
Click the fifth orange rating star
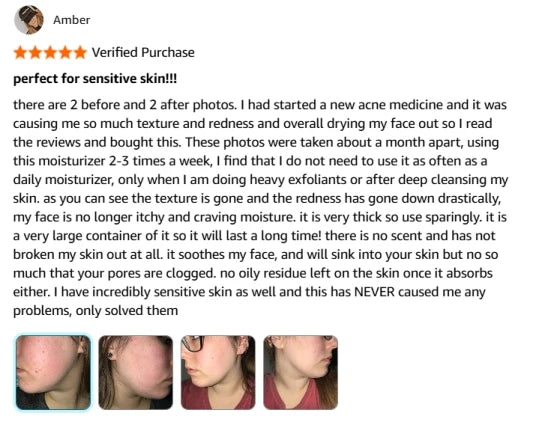pos(80,52)
